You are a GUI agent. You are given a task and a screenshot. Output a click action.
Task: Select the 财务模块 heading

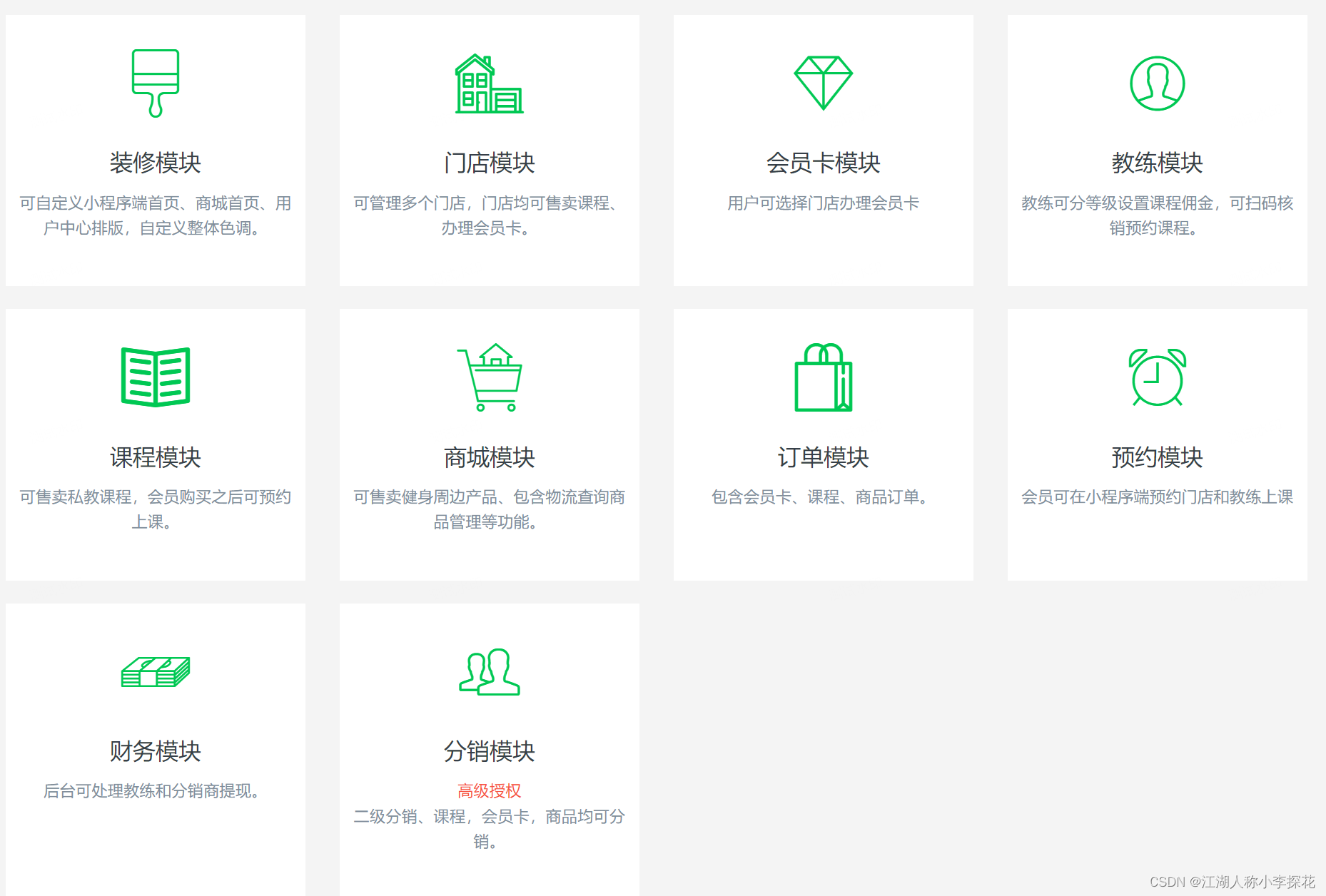click(156, 751)
